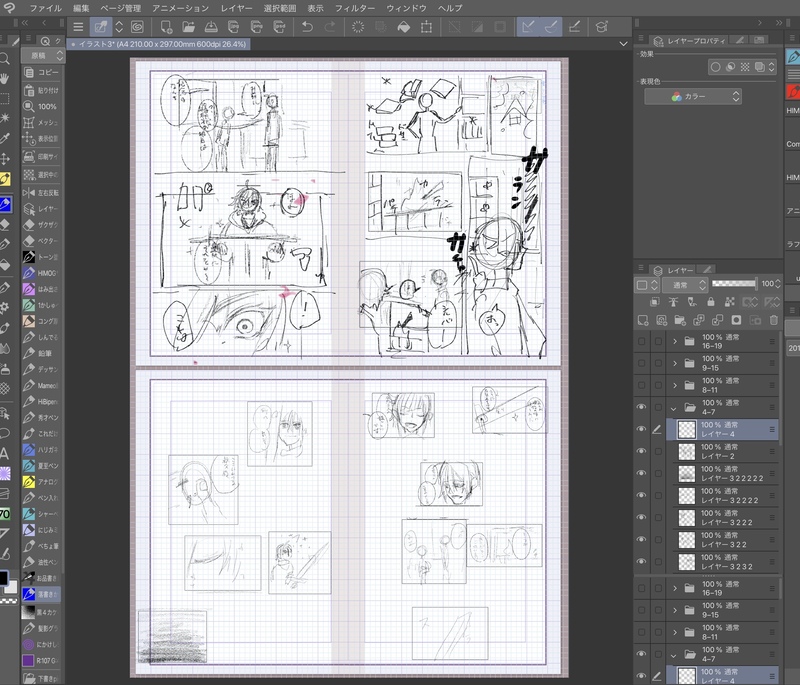Click the 左右反転 flip command
The width and height of the screenshot is (800, 685).
(x=42, y=192)
